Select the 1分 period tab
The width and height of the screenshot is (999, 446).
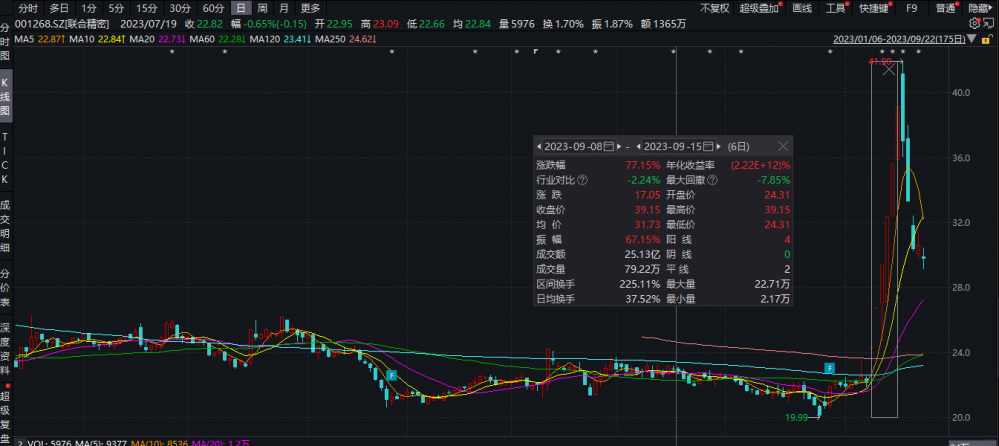coord(89,8)
